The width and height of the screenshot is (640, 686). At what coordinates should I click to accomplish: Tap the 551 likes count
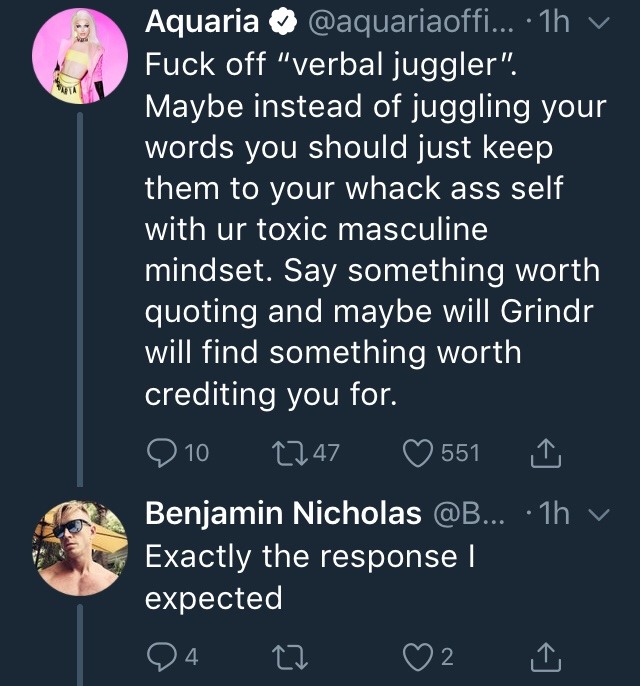(x=460, y=454)
